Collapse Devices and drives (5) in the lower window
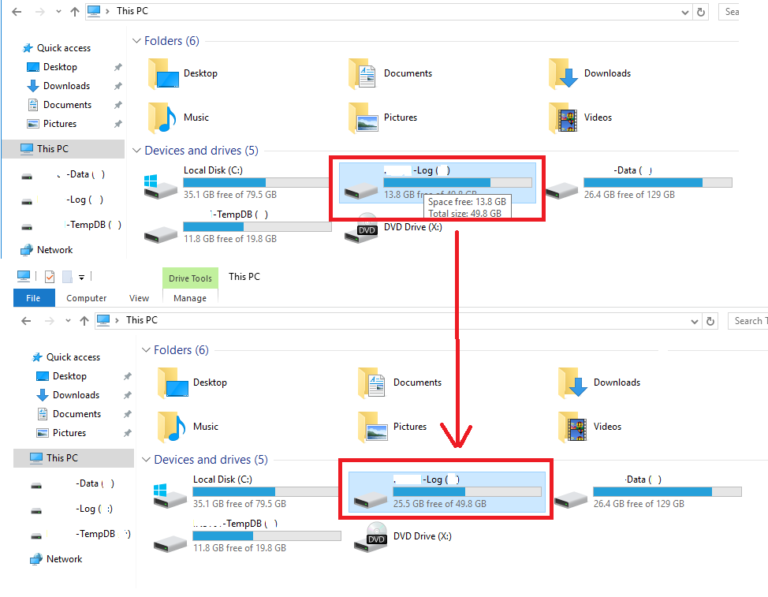Screen dimensions: 768x597 point(146,460)
